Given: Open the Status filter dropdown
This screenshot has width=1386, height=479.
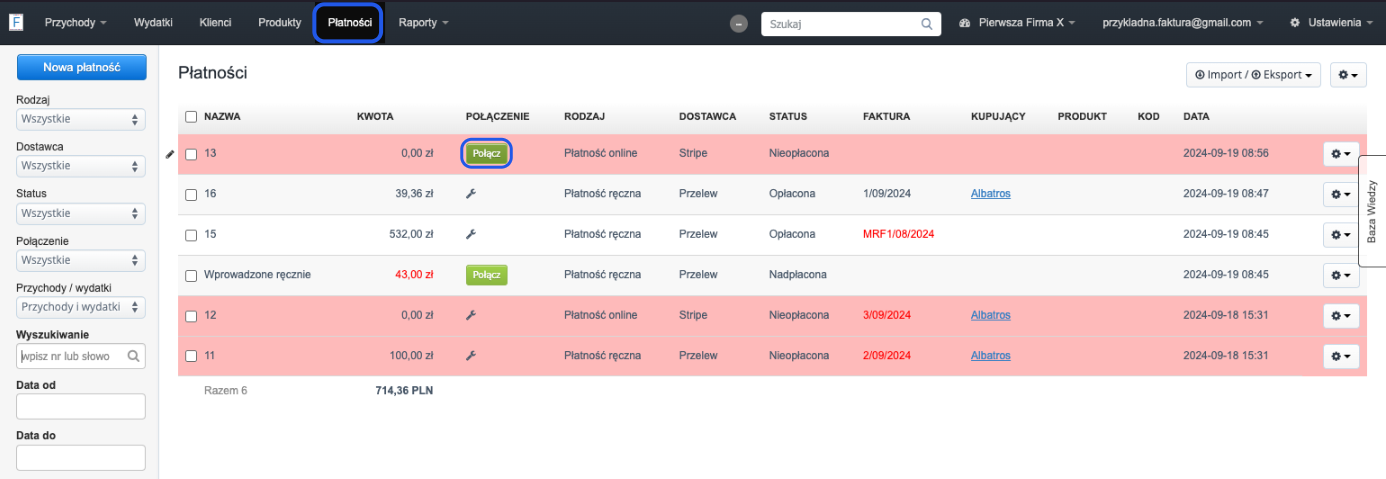Looking at the screenshot, I should (x=81, y=213).
